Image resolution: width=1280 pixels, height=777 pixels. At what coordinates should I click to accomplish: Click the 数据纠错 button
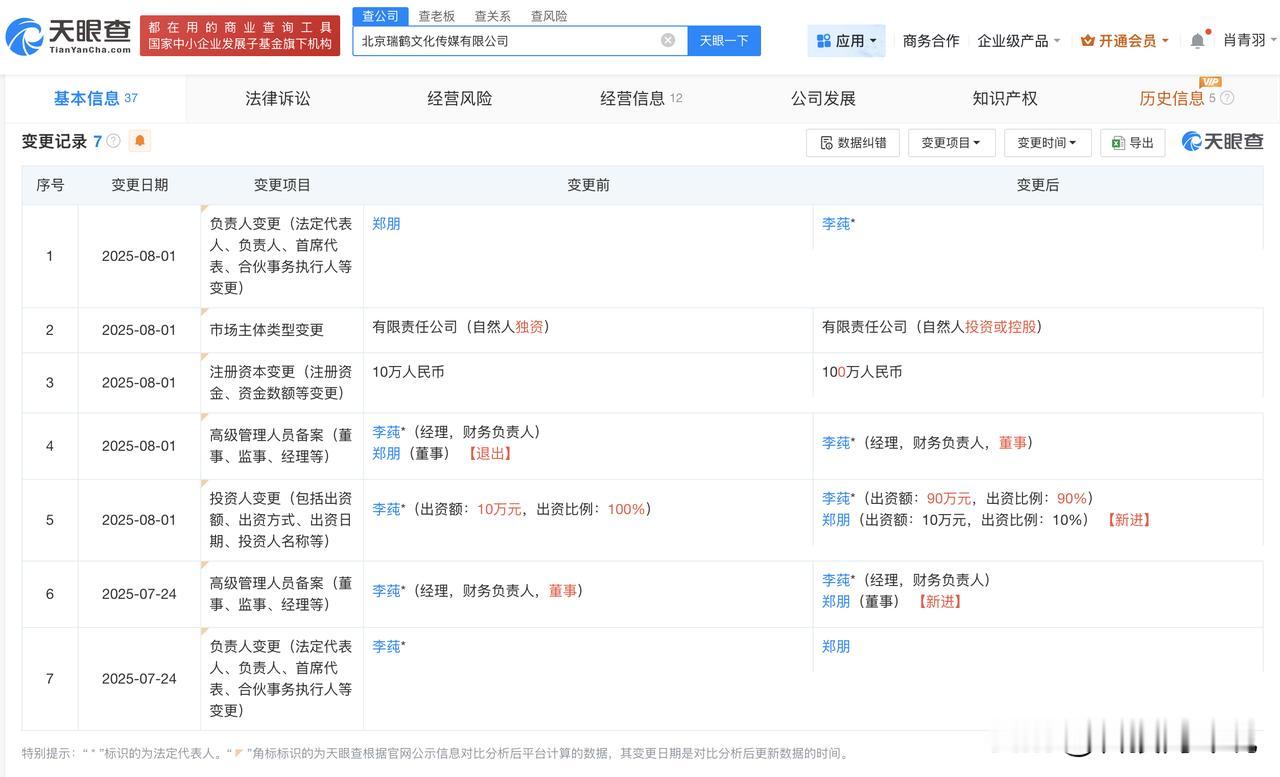(x=853, y=143)
